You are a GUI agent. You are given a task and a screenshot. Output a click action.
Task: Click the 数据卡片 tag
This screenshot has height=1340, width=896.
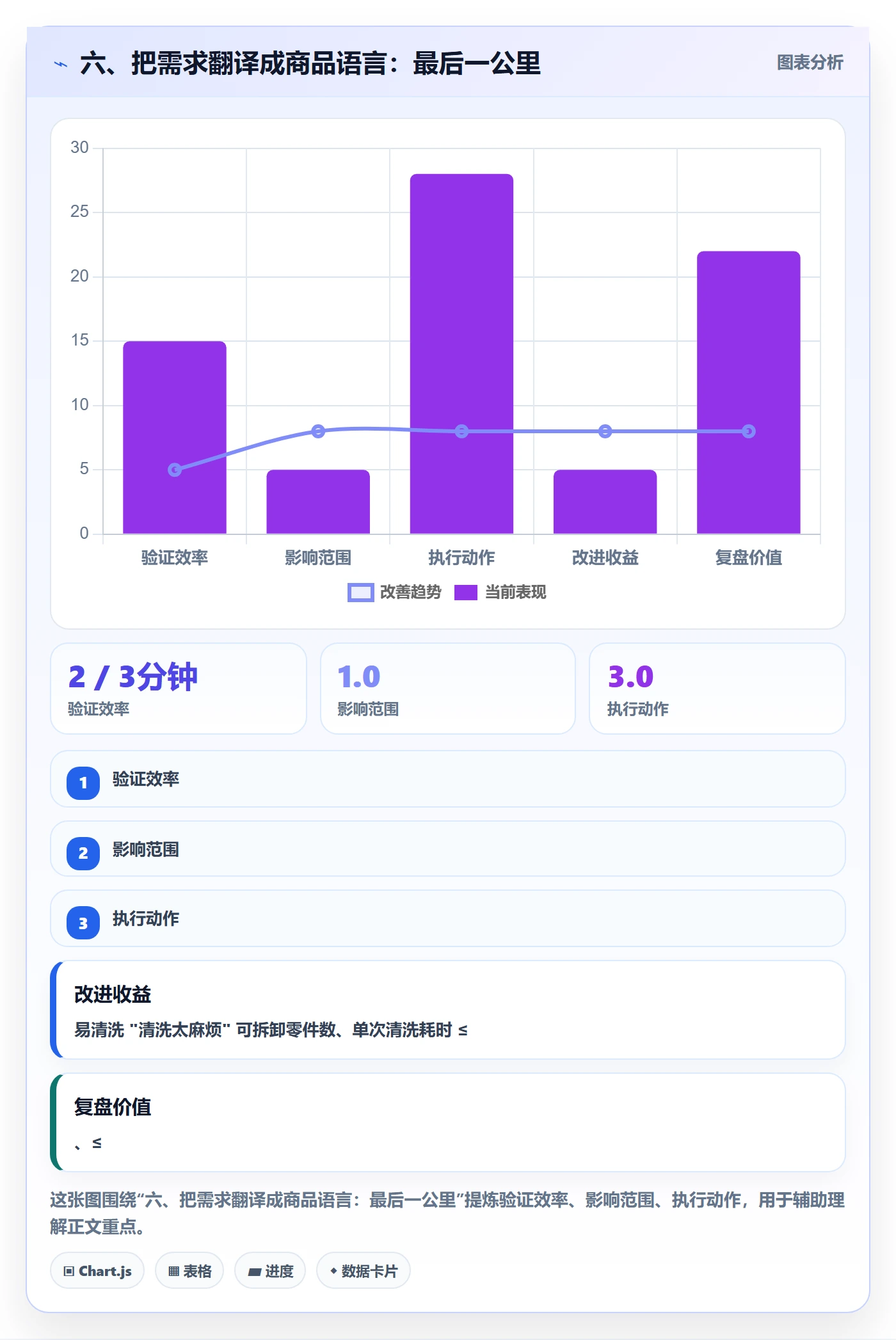pos(364,1271)
